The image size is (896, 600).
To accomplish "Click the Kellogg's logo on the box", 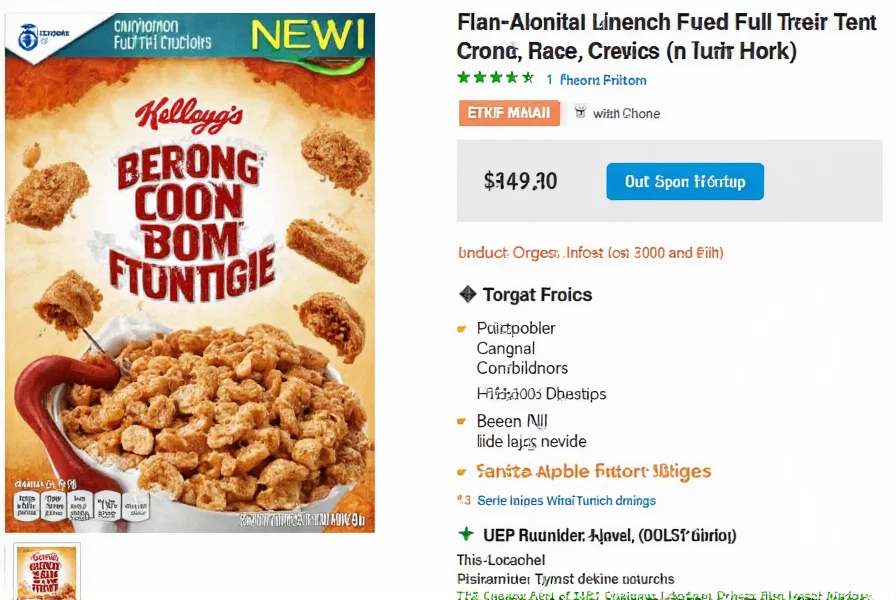I will click(x=189, y=116).
